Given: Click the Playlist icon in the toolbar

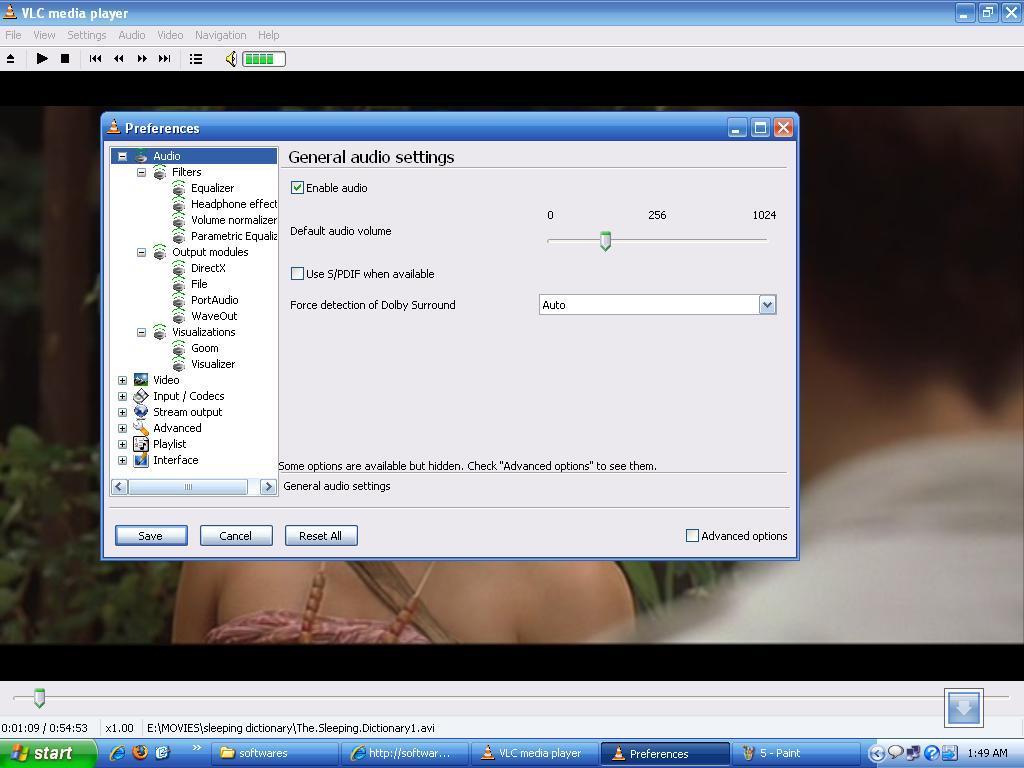Looking at the screenshot, I should click(x=196, y=58).
